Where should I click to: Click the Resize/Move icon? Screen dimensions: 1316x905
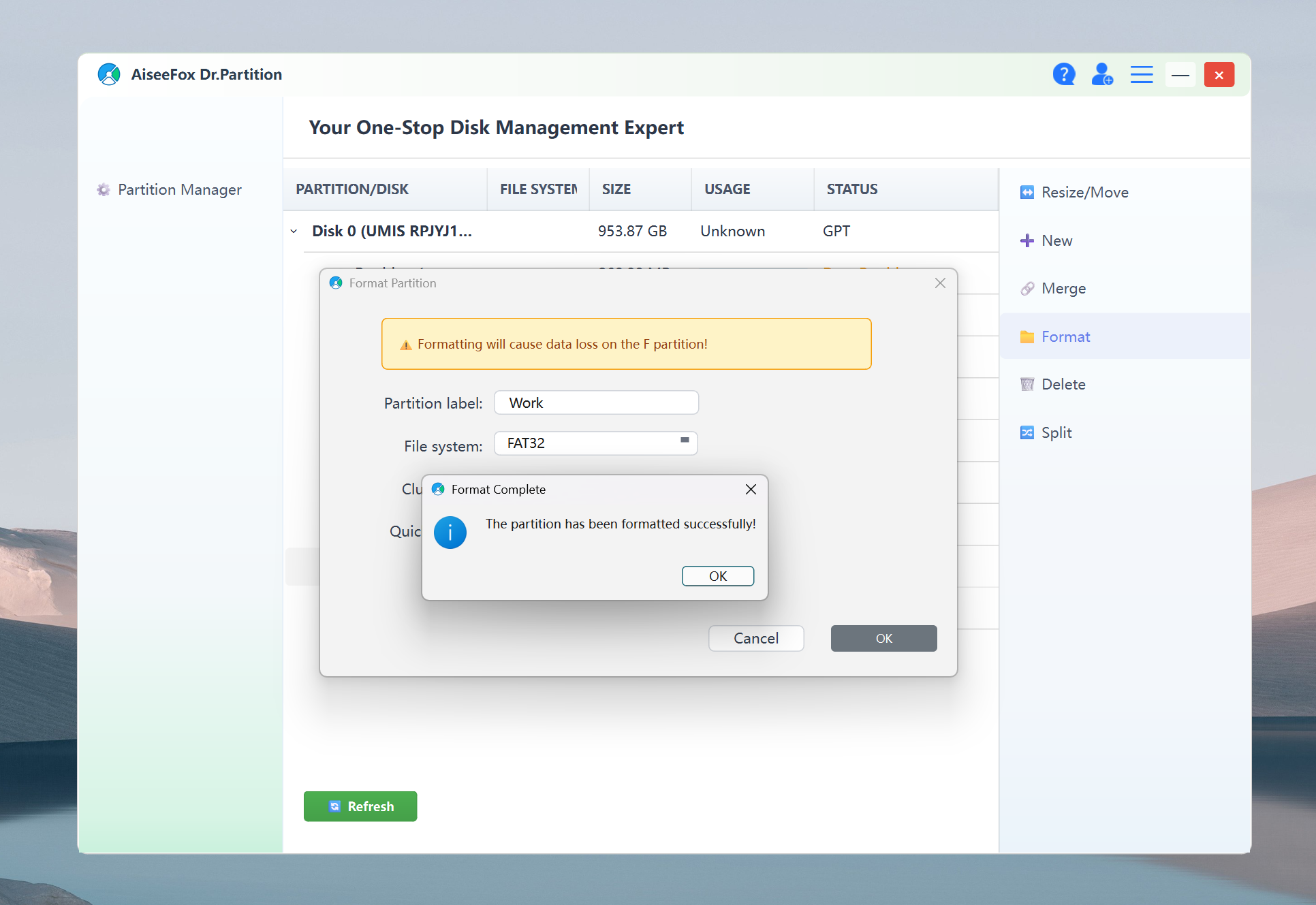coord(1027,192)
